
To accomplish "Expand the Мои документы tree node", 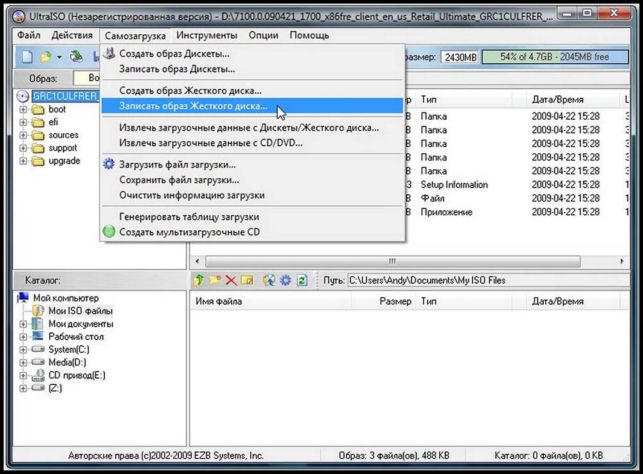I will point(23,324).
